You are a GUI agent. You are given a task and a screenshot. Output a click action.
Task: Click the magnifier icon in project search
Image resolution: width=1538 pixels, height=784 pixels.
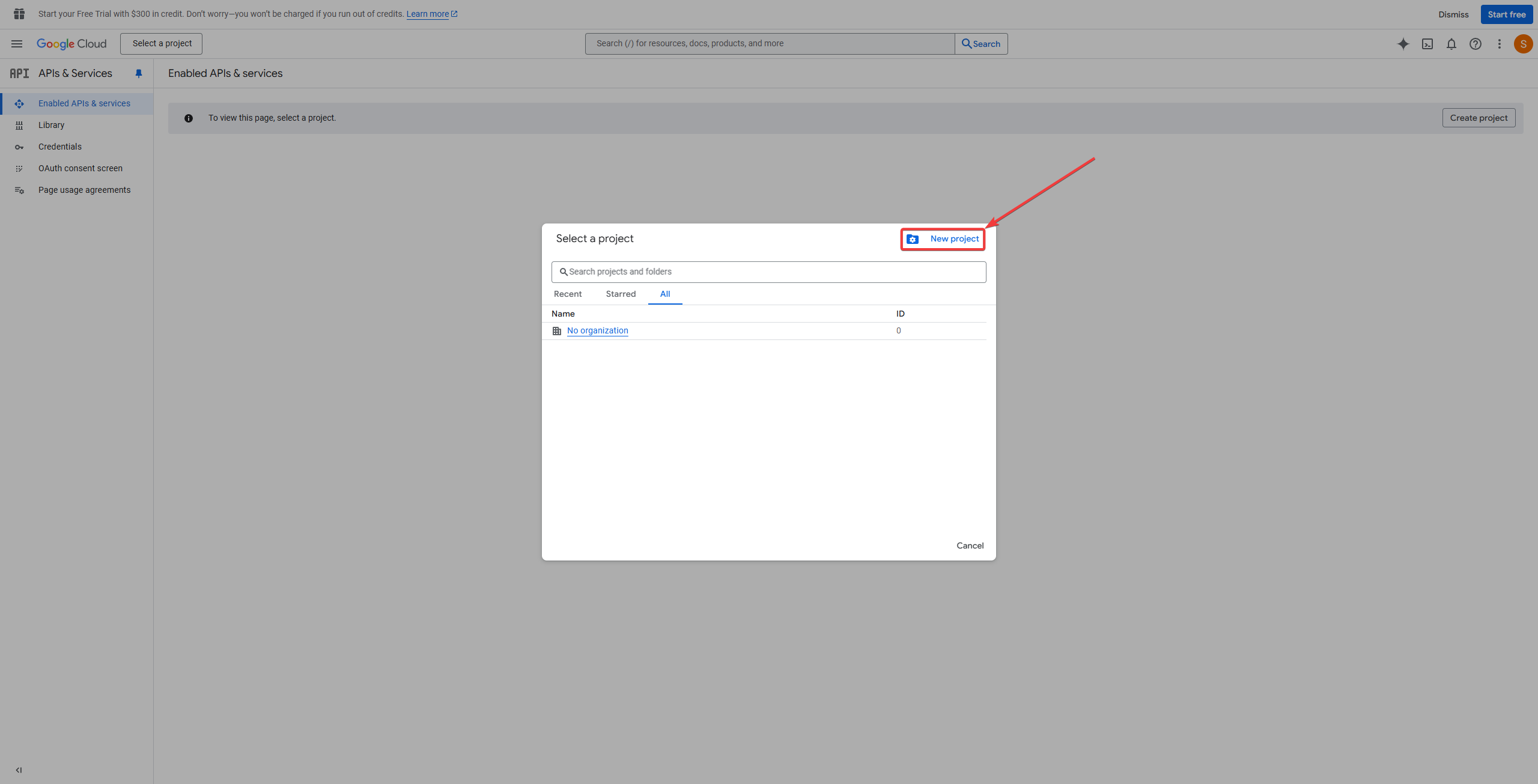(564, 272)
